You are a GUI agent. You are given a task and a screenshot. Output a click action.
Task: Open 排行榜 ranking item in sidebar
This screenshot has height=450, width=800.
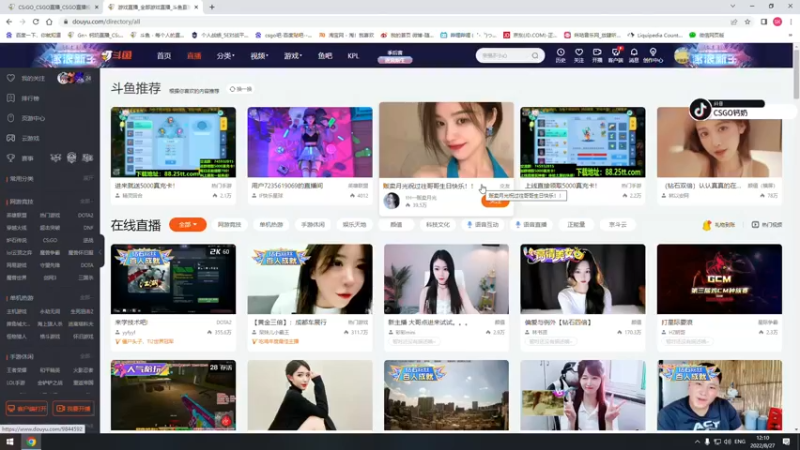tap(23, 98)
